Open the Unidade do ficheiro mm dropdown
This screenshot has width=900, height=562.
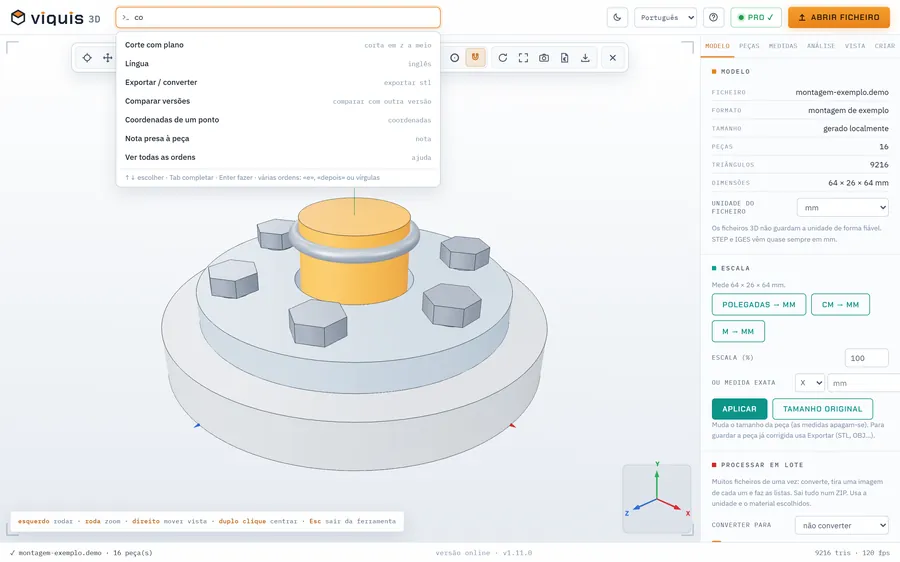click(x=843, y=207)
